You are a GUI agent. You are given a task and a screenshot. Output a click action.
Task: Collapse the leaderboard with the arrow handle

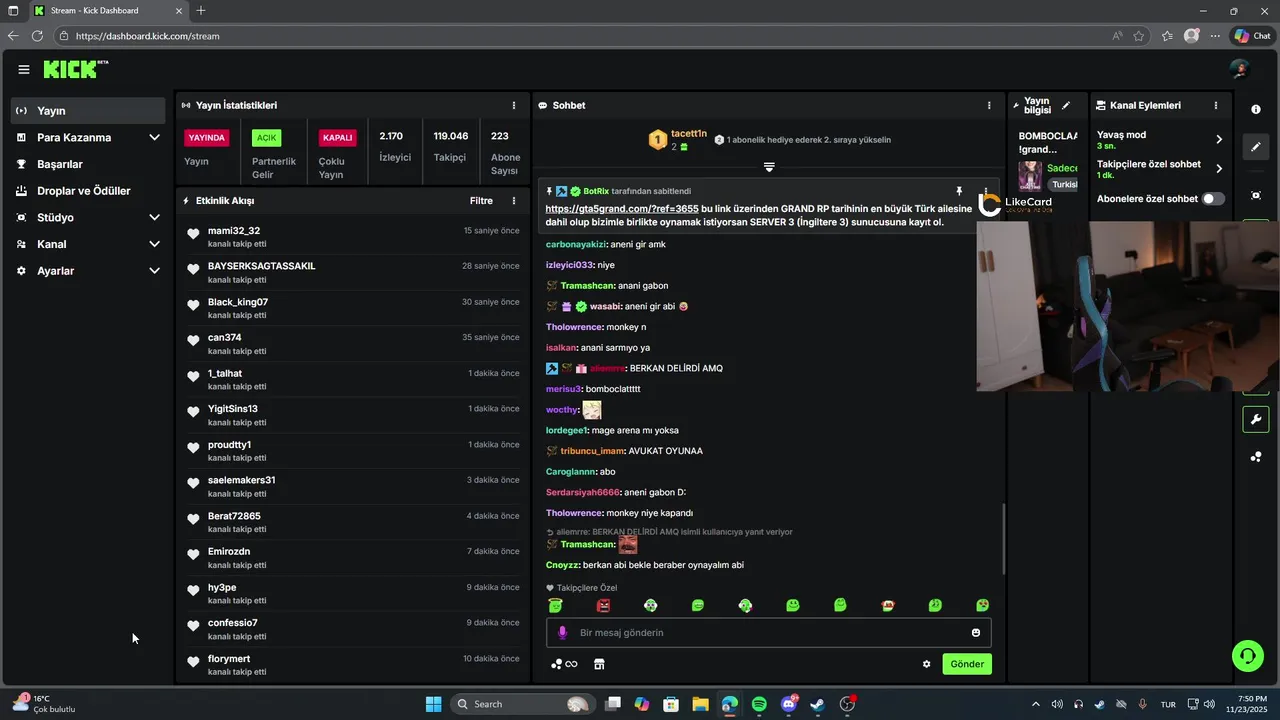769,167
